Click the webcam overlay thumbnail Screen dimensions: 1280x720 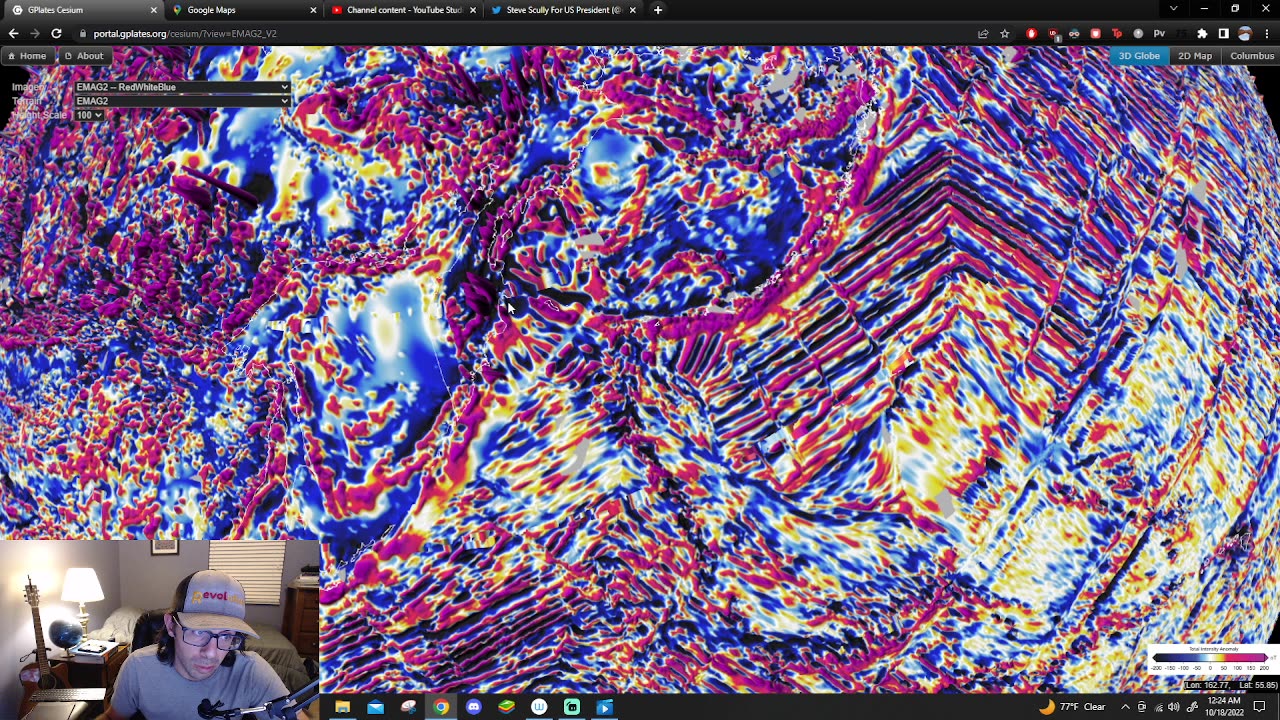pos(160,629)
